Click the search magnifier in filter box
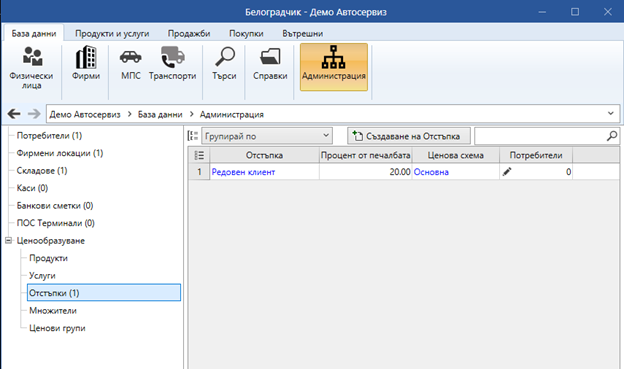Viewport: 624px width, 369px height. (x=612, y=136)
